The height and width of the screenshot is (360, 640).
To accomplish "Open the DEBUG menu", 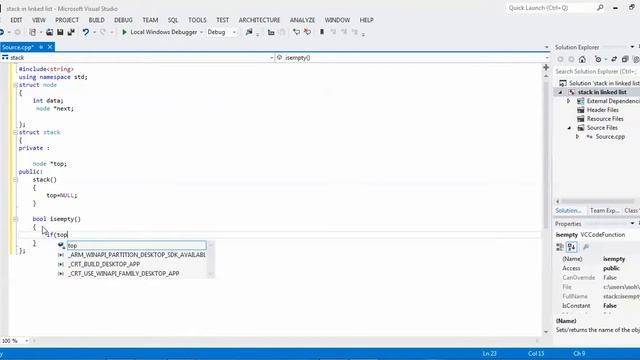I will click(x=123, y=20).
